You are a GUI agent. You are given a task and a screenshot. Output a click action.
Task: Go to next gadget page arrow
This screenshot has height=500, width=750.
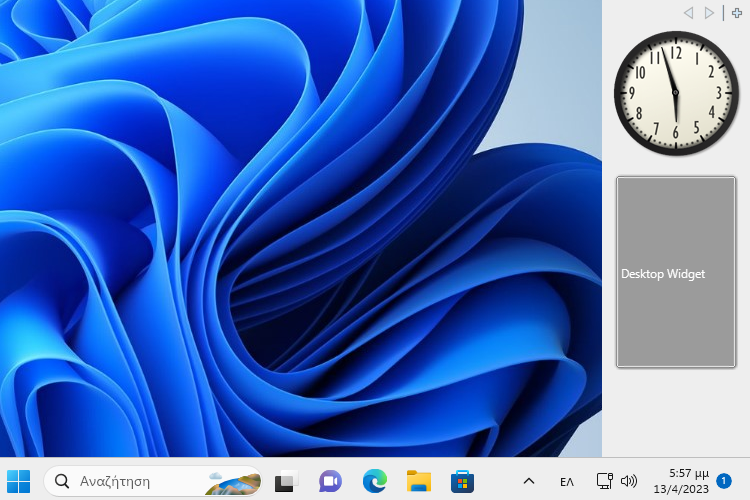click(709, 13)
